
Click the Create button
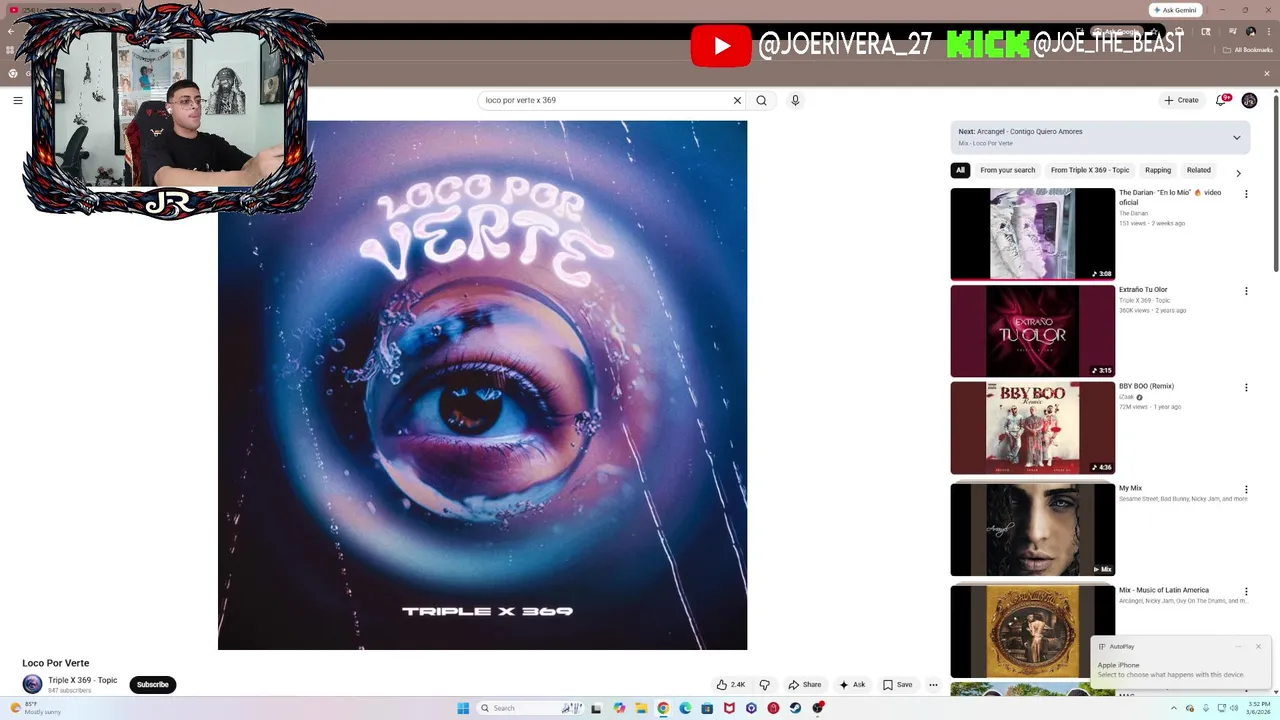tap(1181, 100)
